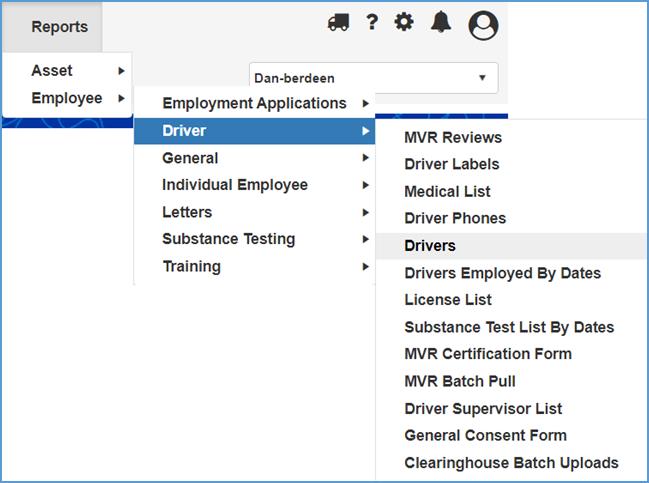Open the Medical List report

point(447,191)
